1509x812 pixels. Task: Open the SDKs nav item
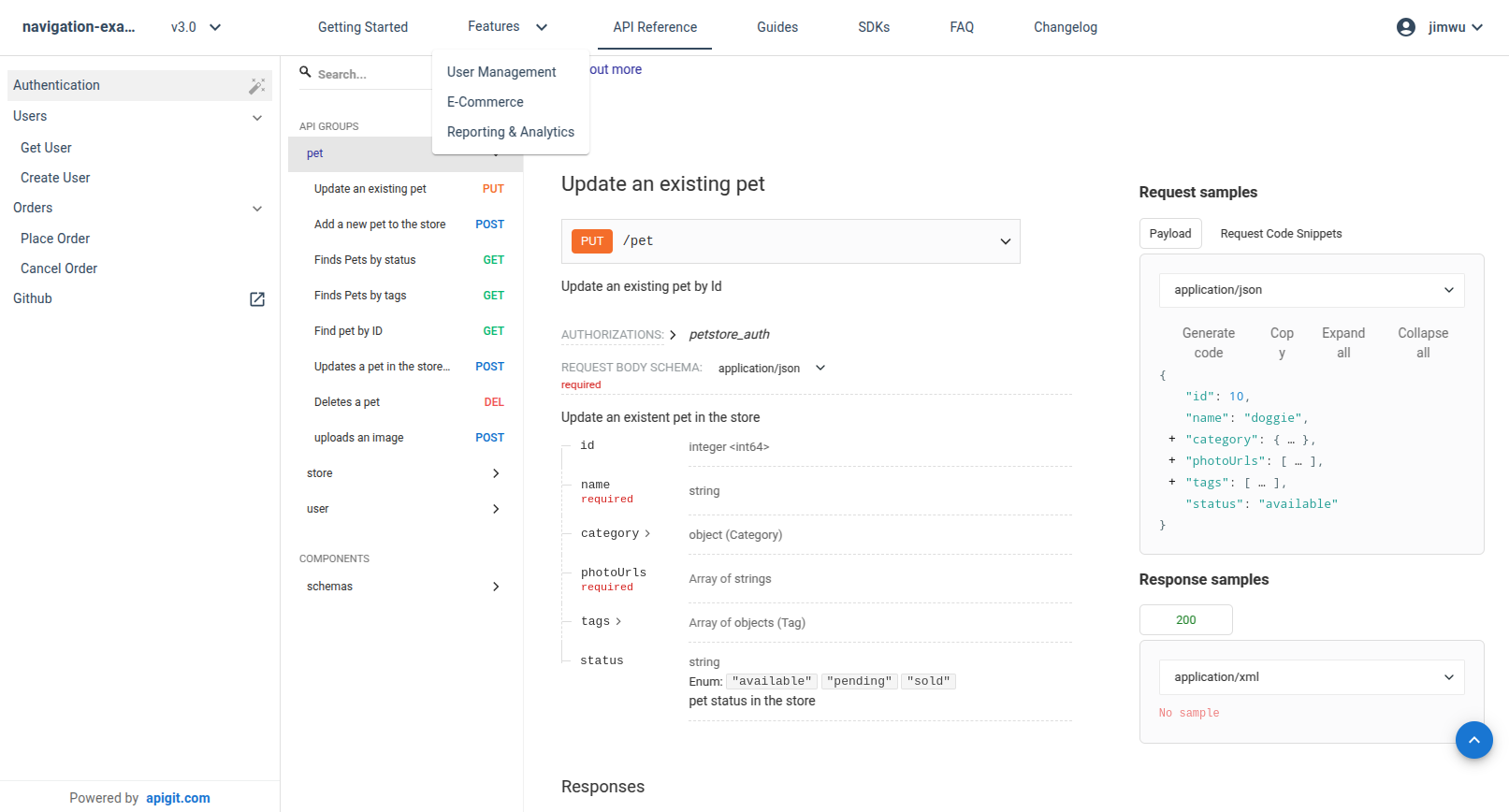click(x=874, y=27)
